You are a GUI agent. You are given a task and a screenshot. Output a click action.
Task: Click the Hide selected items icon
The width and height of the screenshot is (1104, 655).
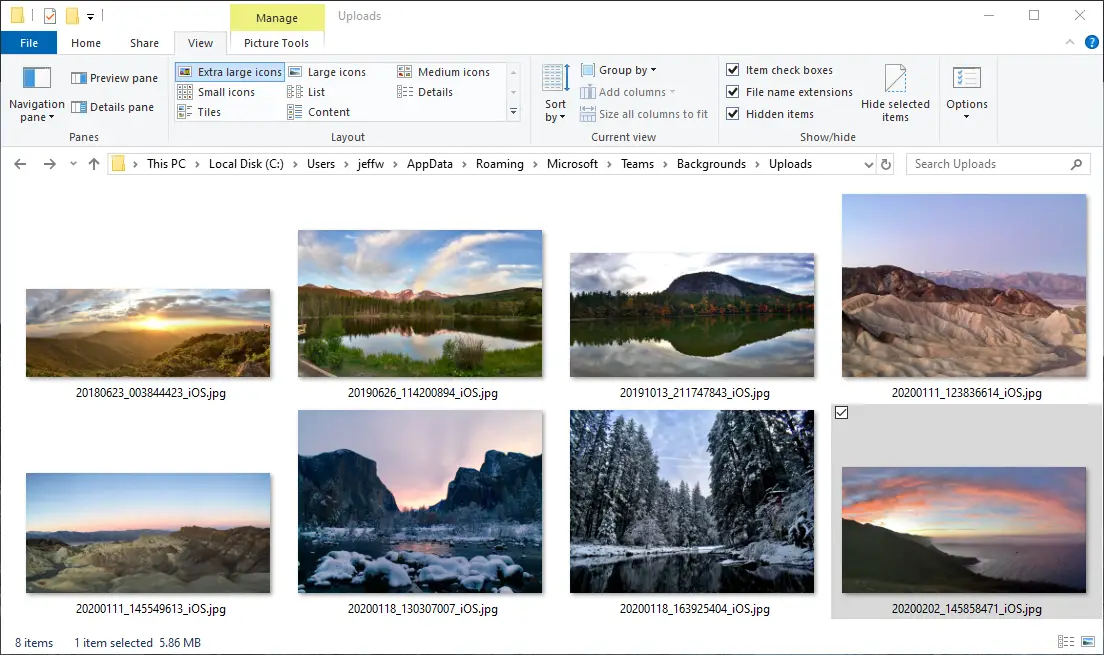(x=895, y=80)
